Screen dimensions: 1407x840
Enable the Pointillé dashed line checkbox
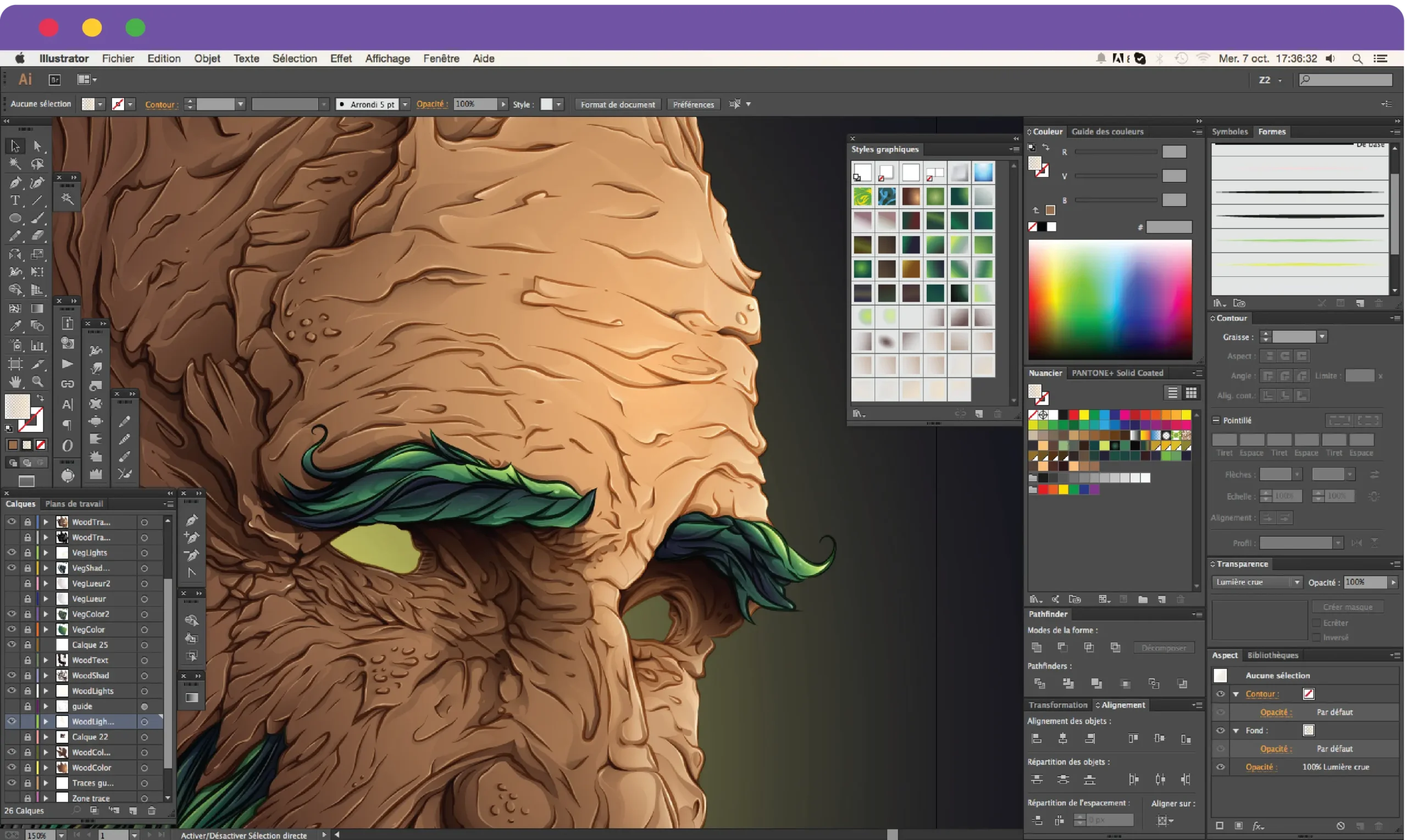(x=1216, y=421)
